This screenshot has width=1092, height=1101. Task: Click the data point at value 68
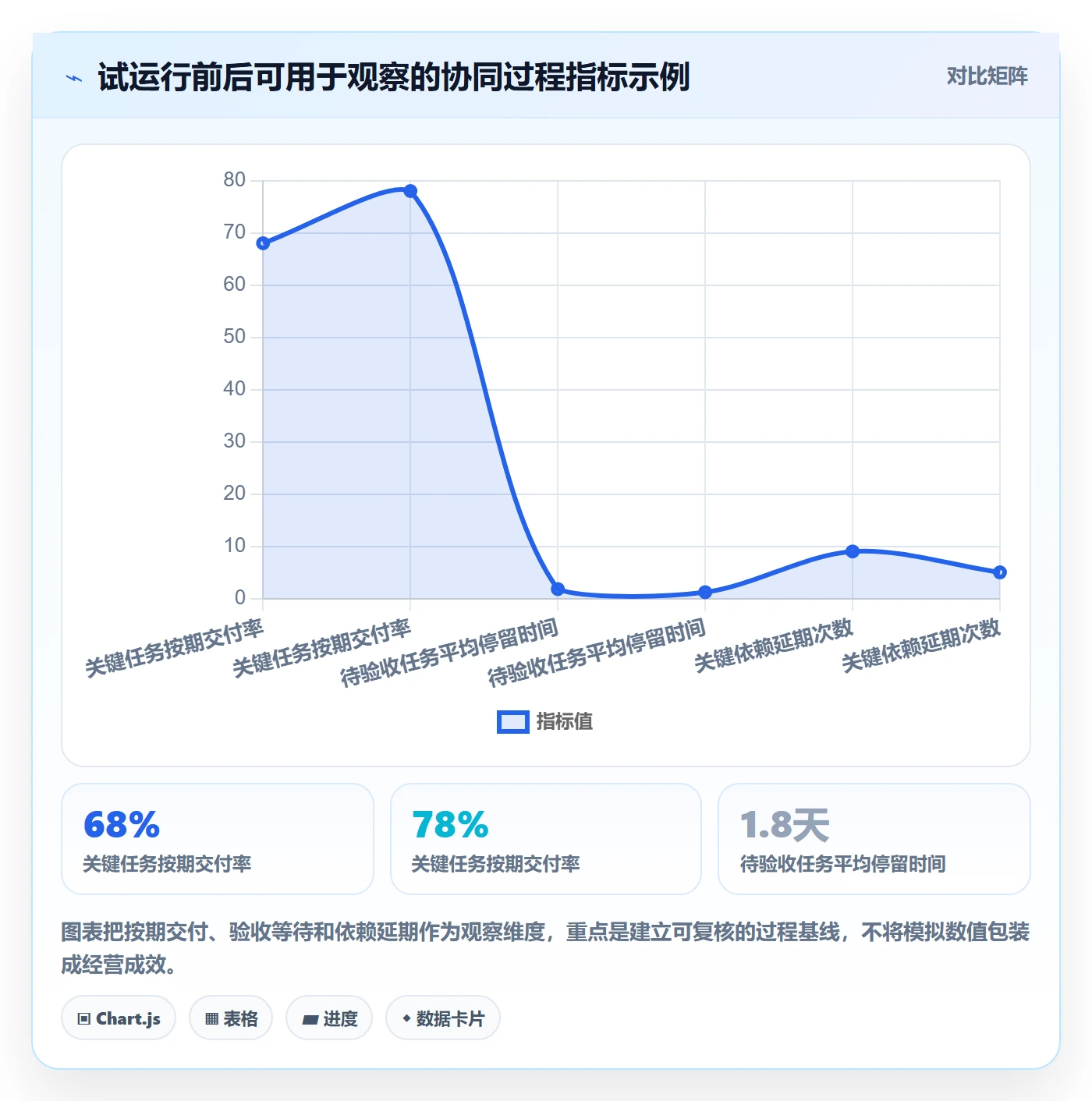(x=263, y=243)
